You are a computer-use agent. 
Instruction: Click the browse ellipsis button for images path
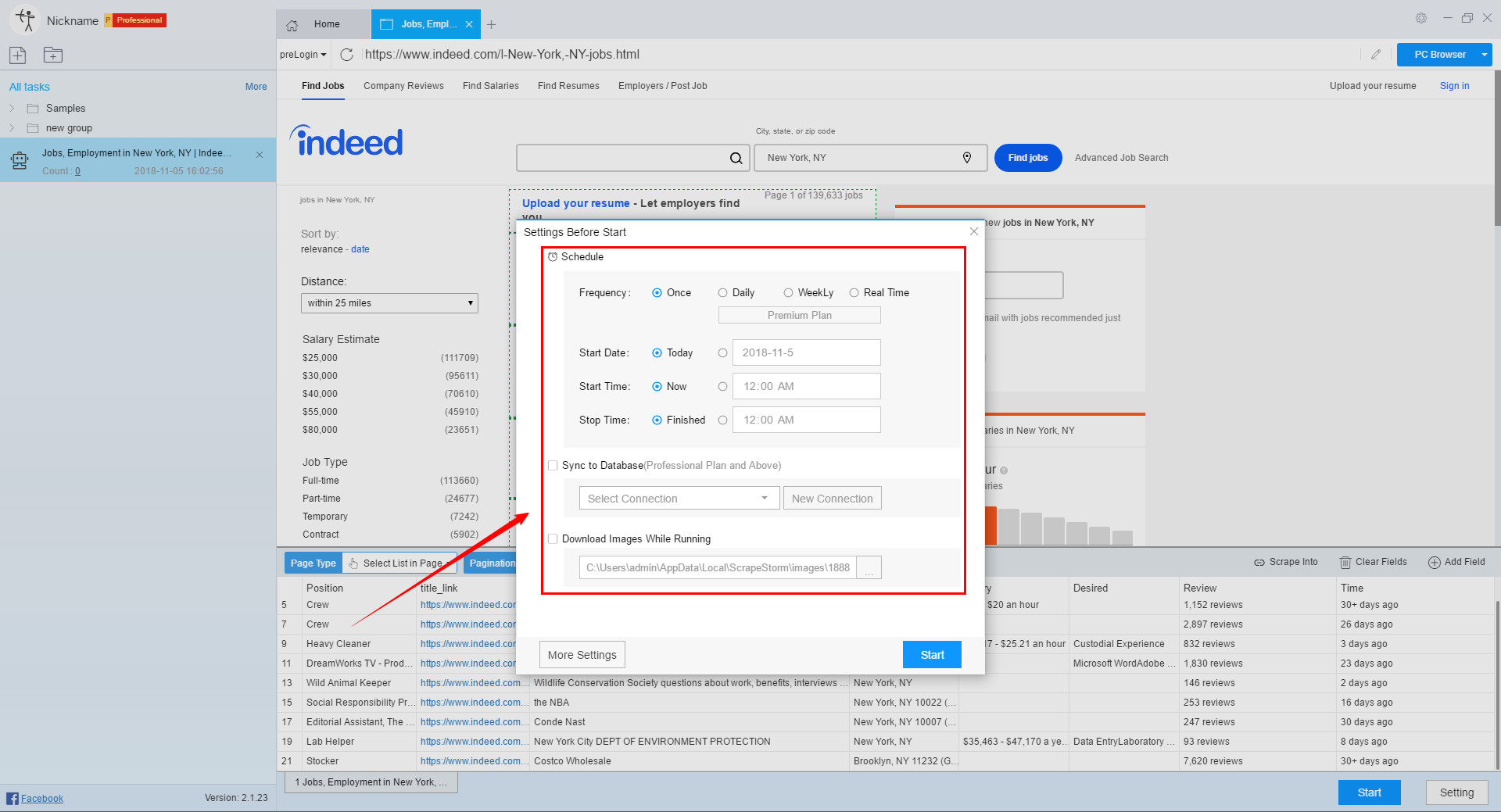869,567
